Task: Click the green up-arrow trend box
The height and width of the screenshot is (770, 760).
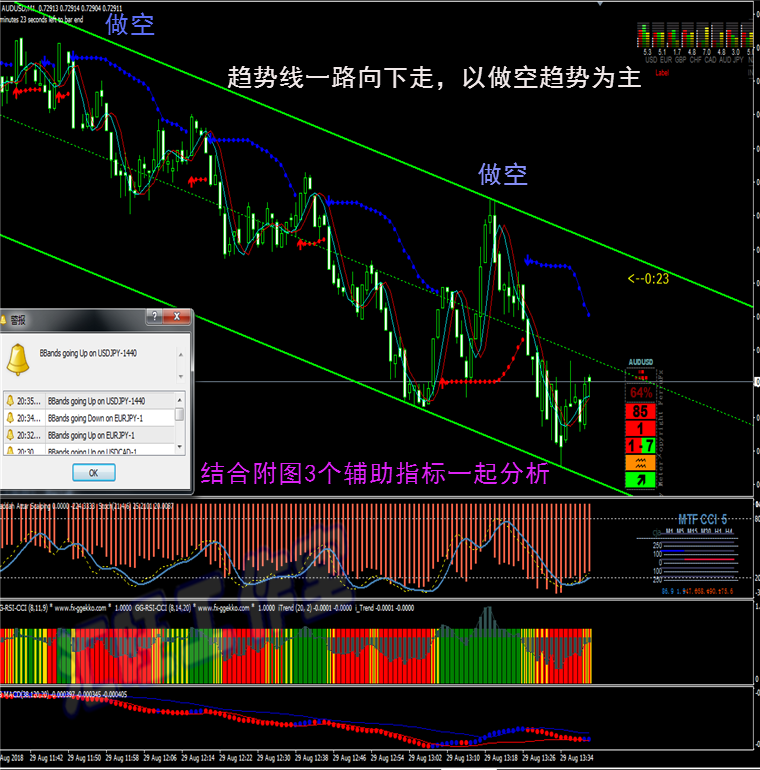Action: (x=641, y=480)
